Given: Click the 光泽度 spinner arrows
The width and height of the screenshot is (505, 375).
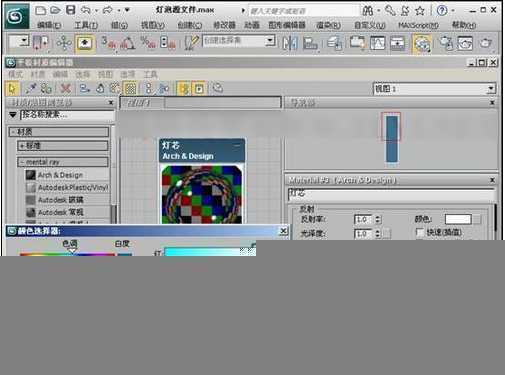Looking at the screenshot, I should point(378,234).
